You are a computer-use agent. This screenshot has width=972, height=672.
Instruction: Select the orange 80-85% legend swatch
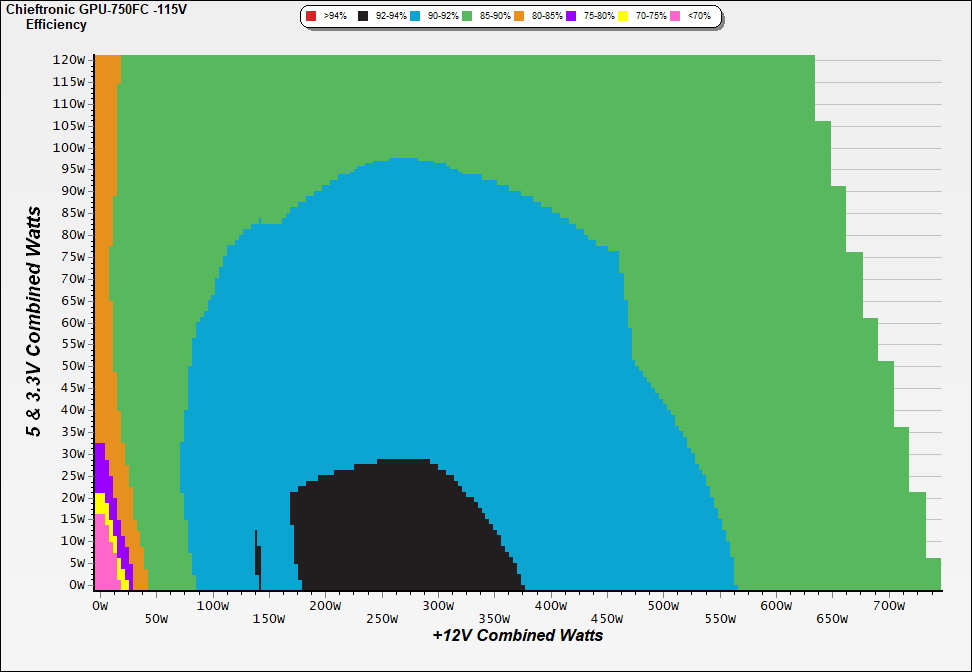(520, 17)
